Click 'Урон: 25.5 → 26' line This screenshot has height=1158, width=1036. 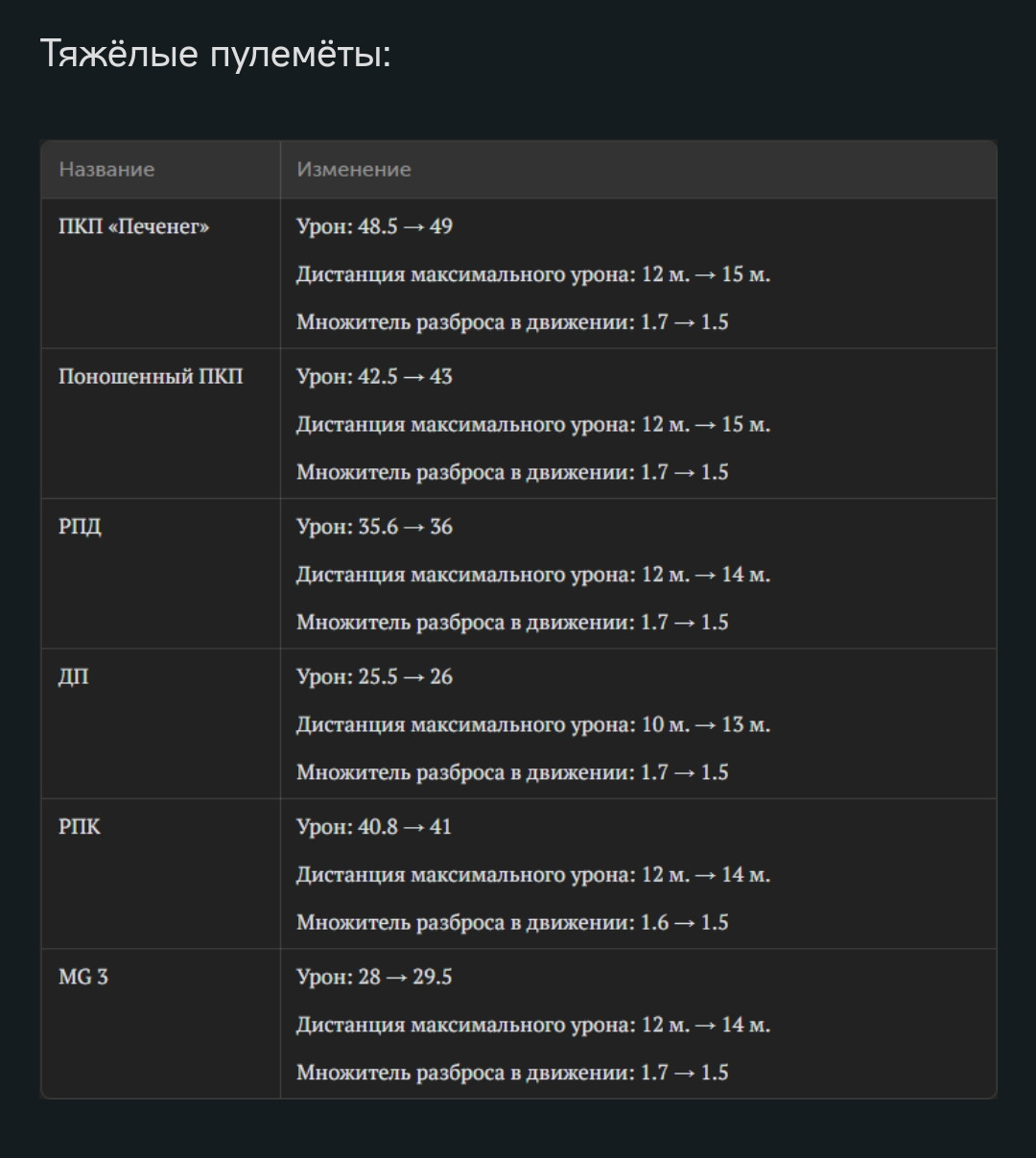(x=374, y=677)
